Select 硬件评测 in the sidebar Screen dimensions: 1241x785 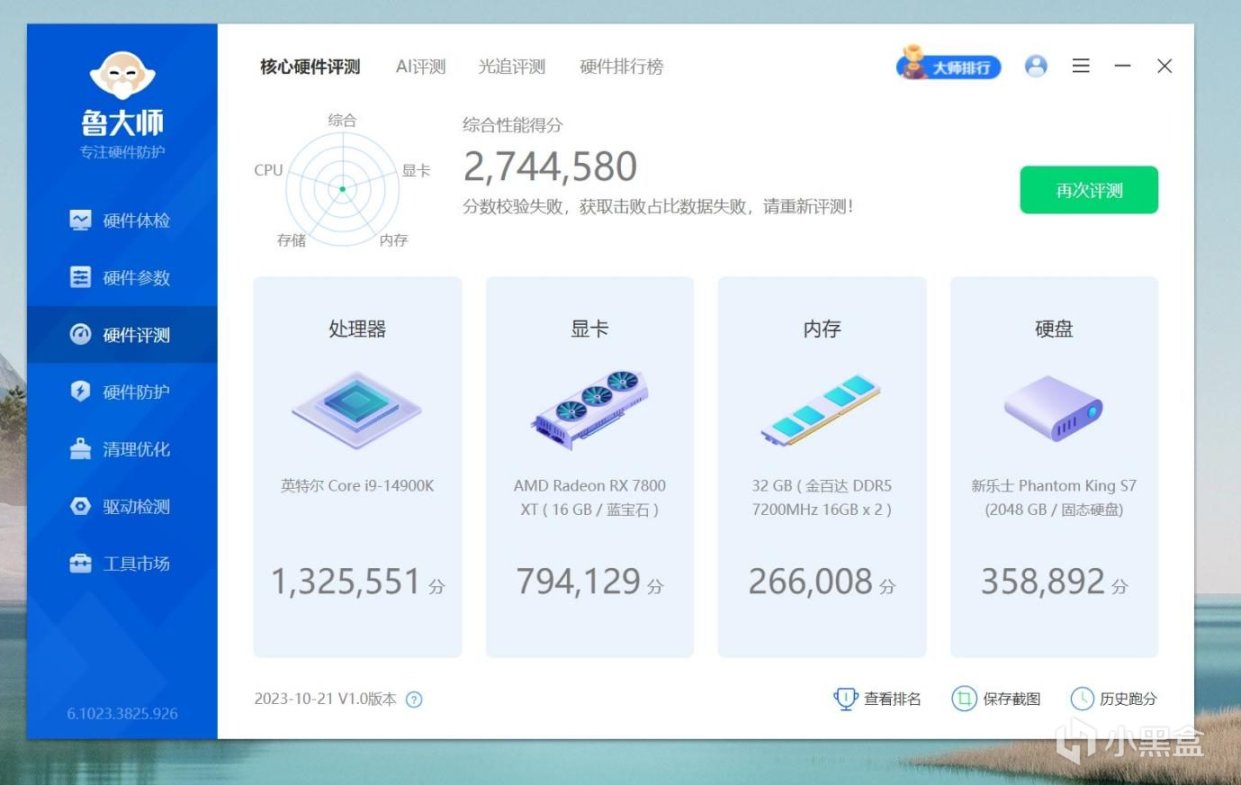(121, 334)
